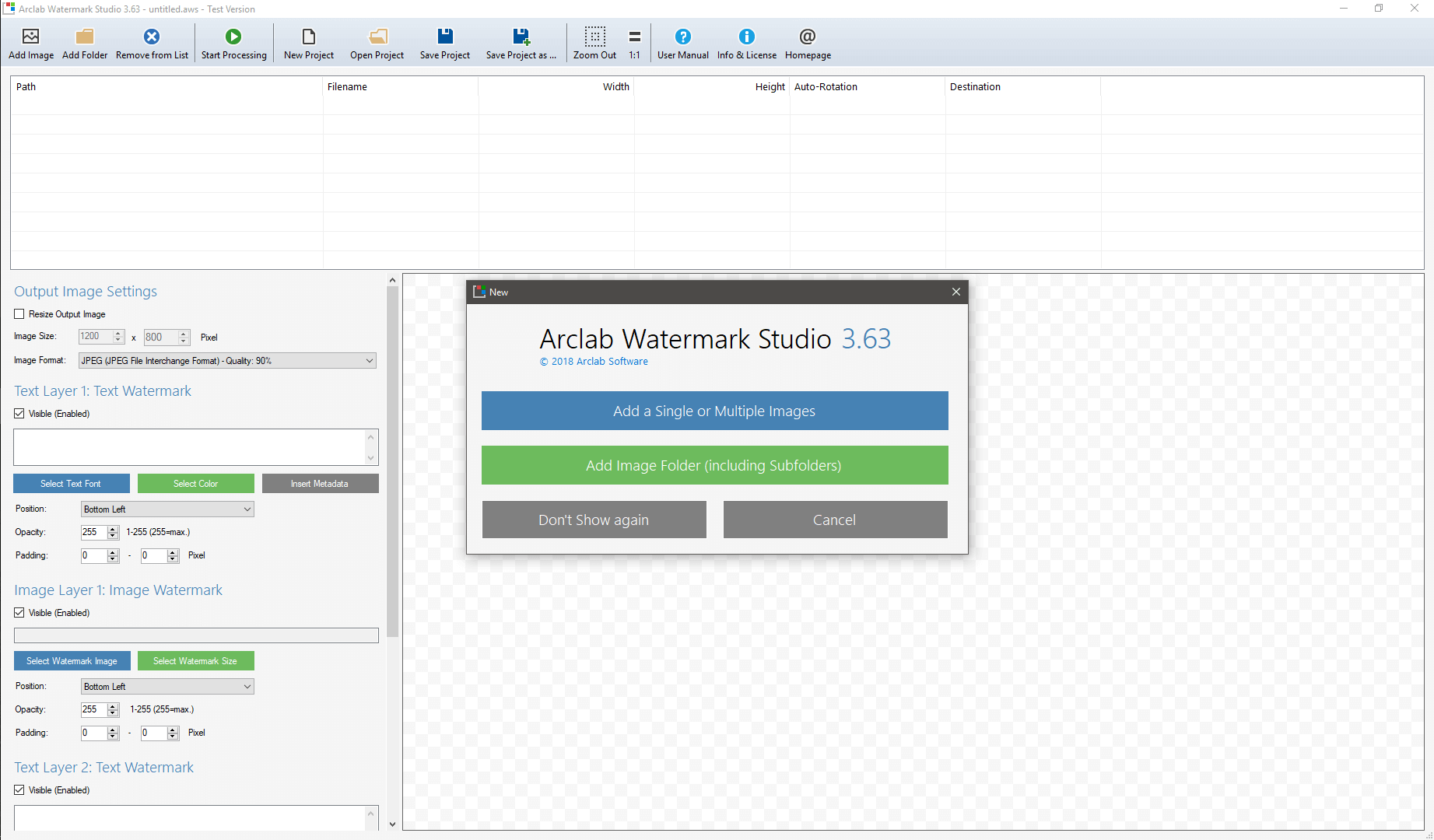Click the Add Folder toolbar icon

click(85, 37)
